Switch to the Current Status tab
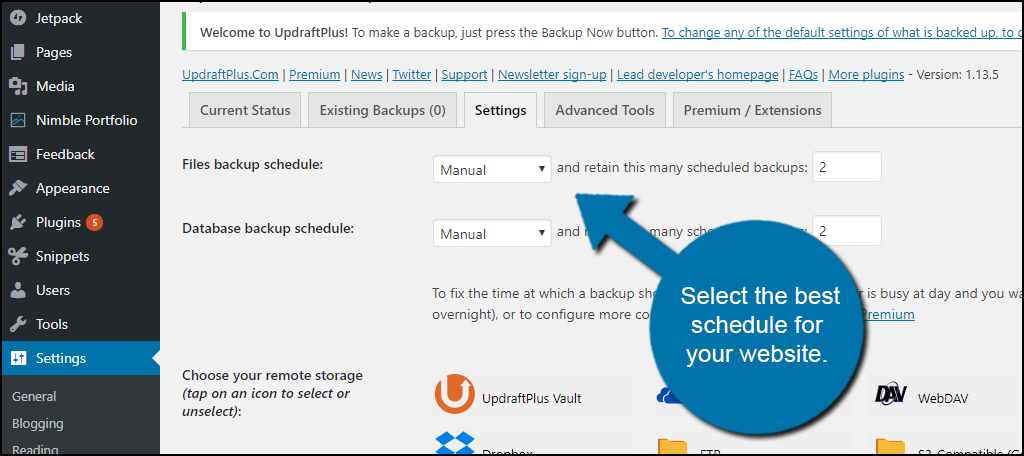The width and height of the screenshot is (1024, 456). click(245, 110)
